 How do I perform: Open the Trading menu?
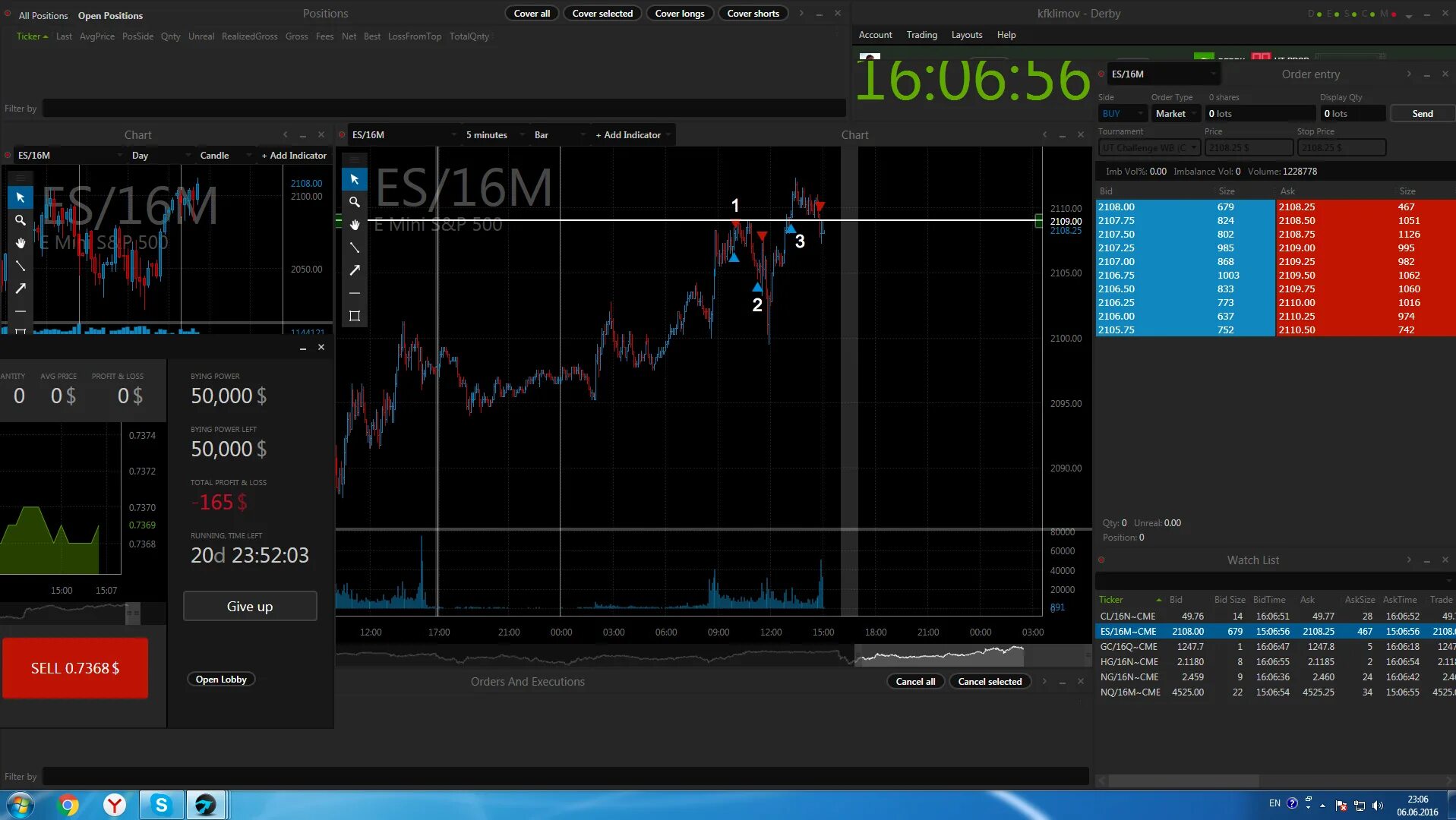[921, 35]
